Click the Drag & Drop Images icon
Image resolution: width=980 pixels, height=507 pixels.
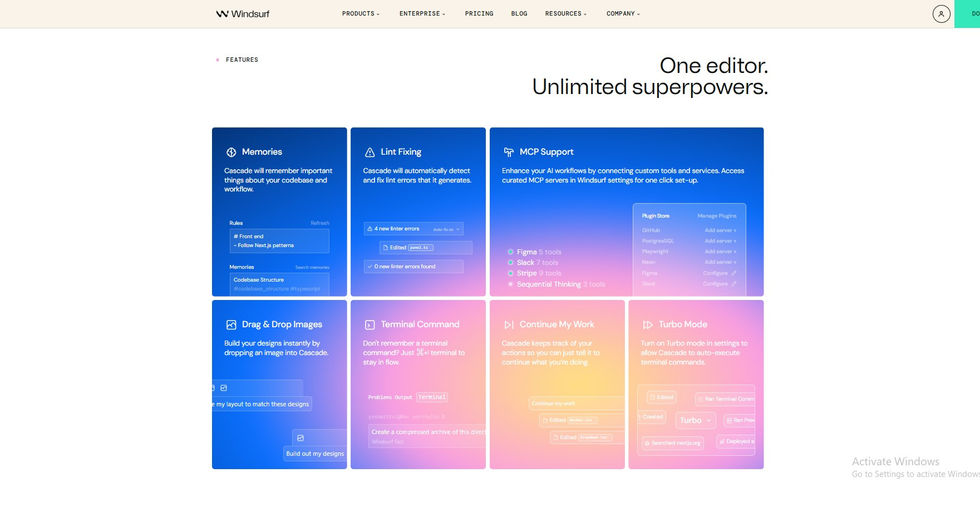coord(231,324)
